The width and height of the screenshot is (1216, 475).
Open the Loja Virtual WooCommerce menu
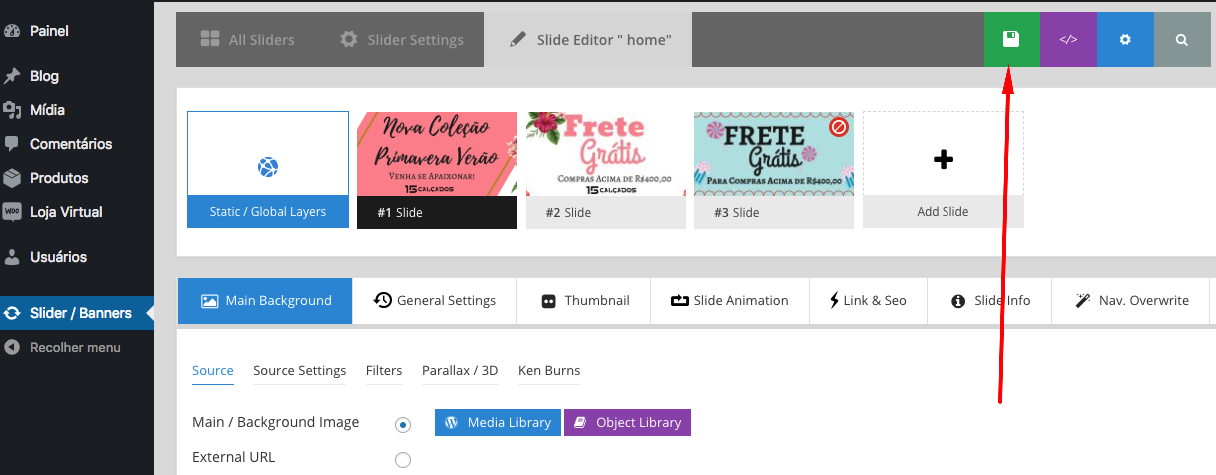coord(66,212)
